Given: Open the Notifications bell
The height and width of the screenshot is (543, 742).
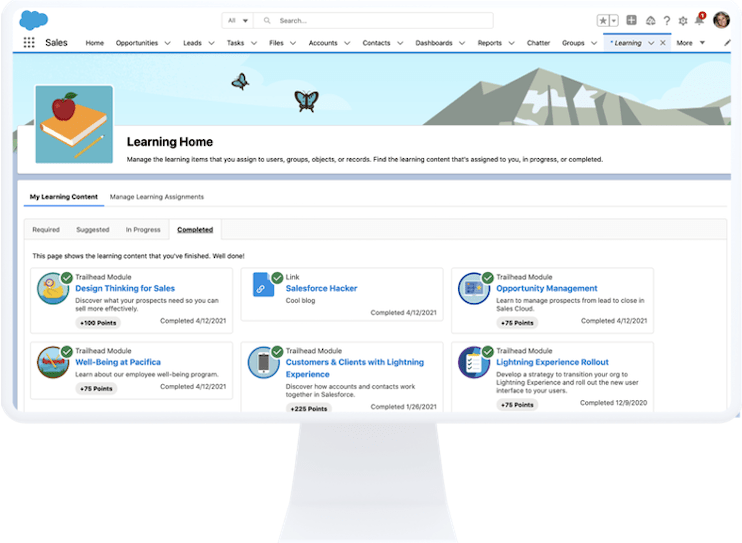Looking at the screenshot, I should coord(700,21).
